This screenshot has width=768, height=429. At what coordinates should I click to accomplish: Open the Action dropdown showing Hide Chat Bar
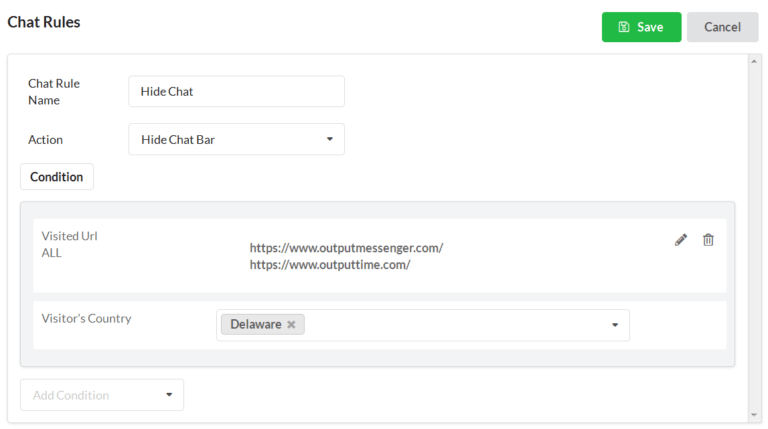[237, 139]
